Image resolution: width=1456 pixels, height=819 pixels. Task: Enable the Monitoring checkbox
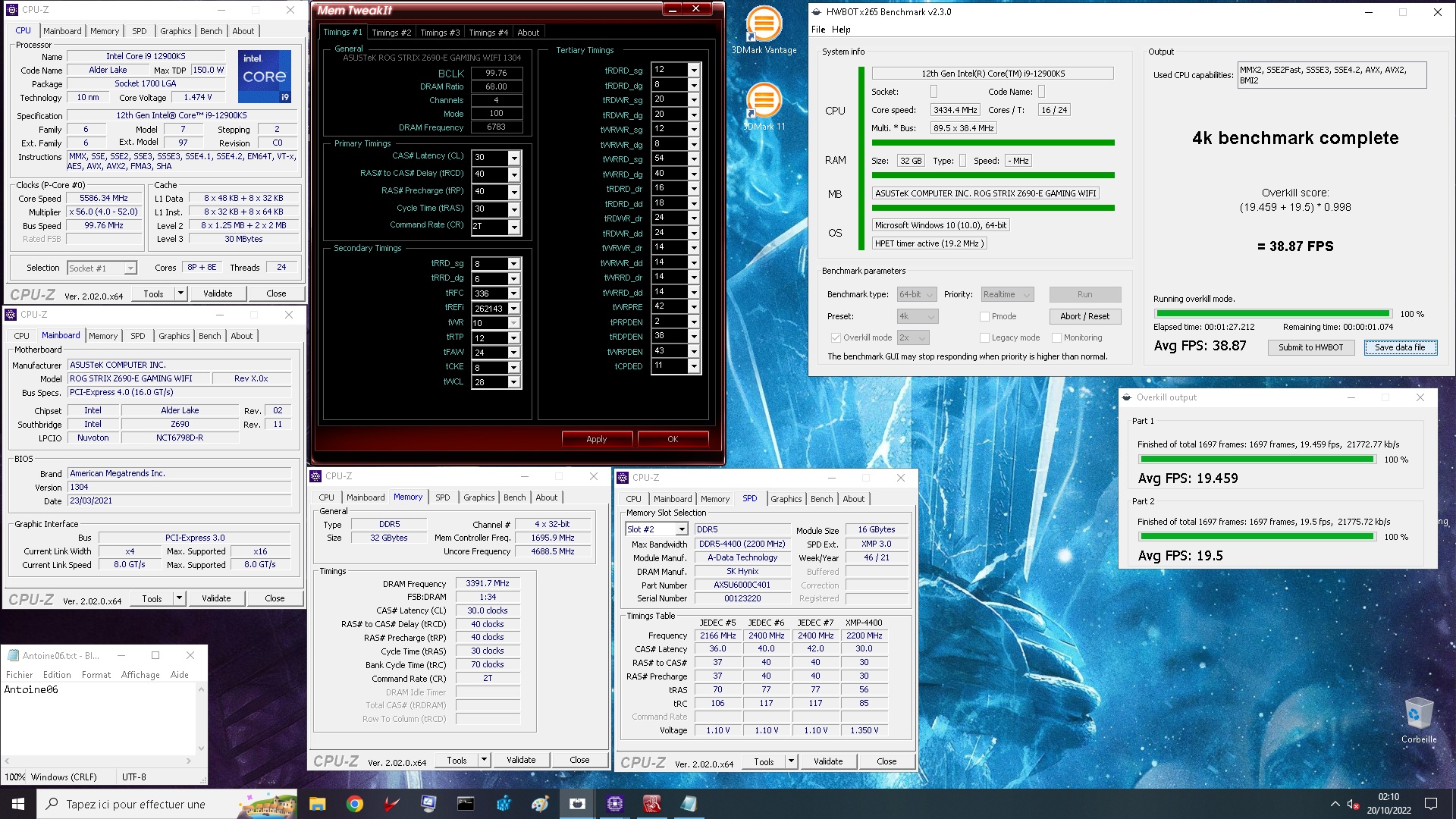pos(1056,337)
